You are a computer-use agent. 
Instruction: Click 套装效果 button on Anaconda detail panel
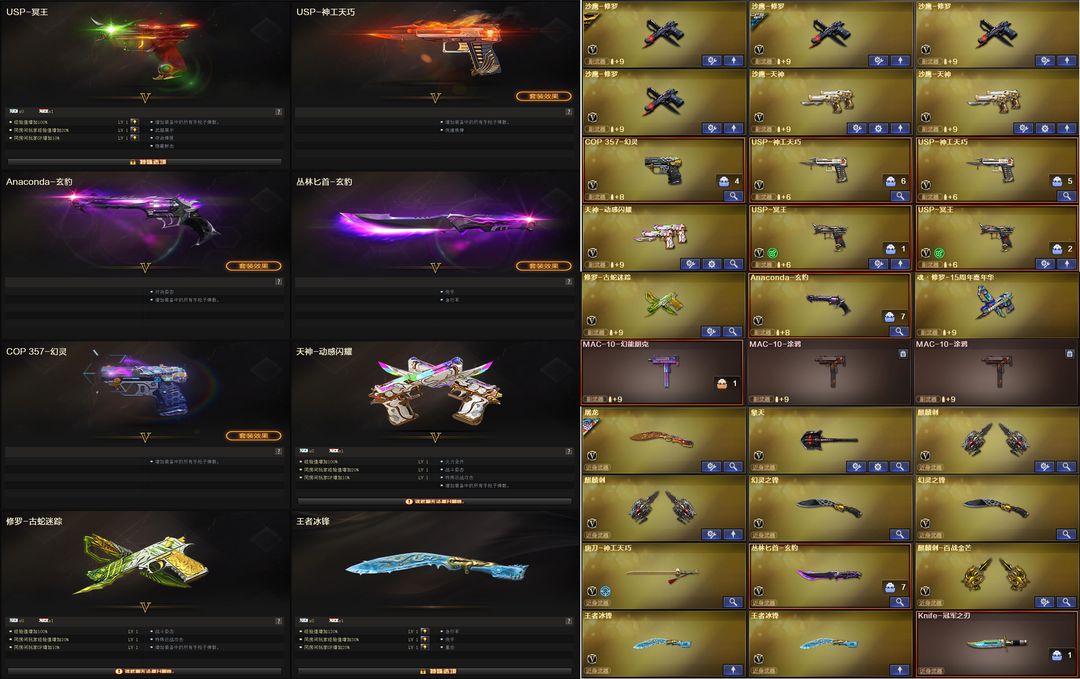pos(254,266)
